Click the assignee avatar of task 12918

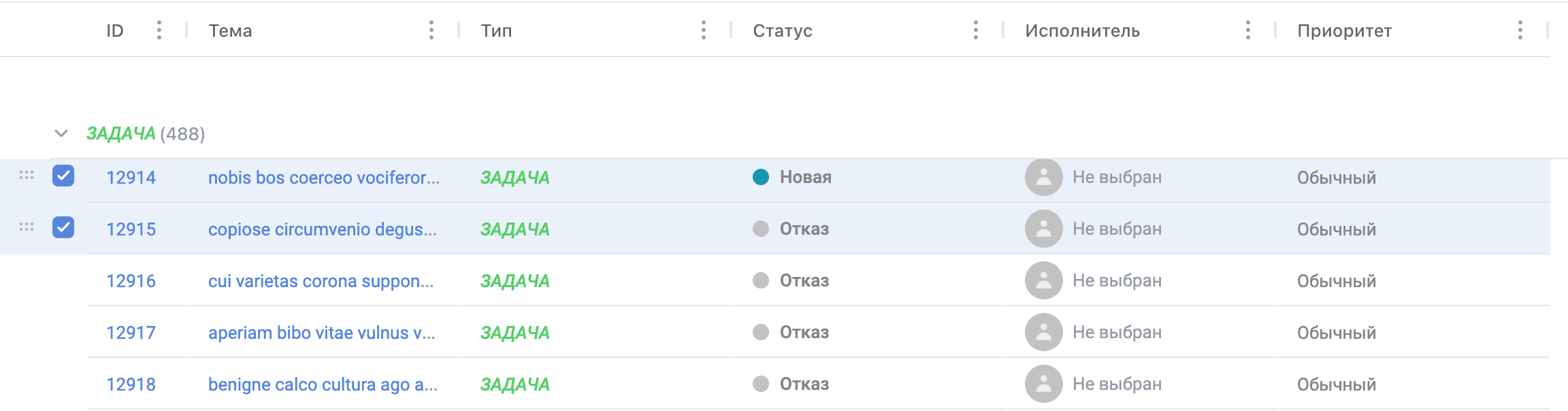tap(1044, 384)
